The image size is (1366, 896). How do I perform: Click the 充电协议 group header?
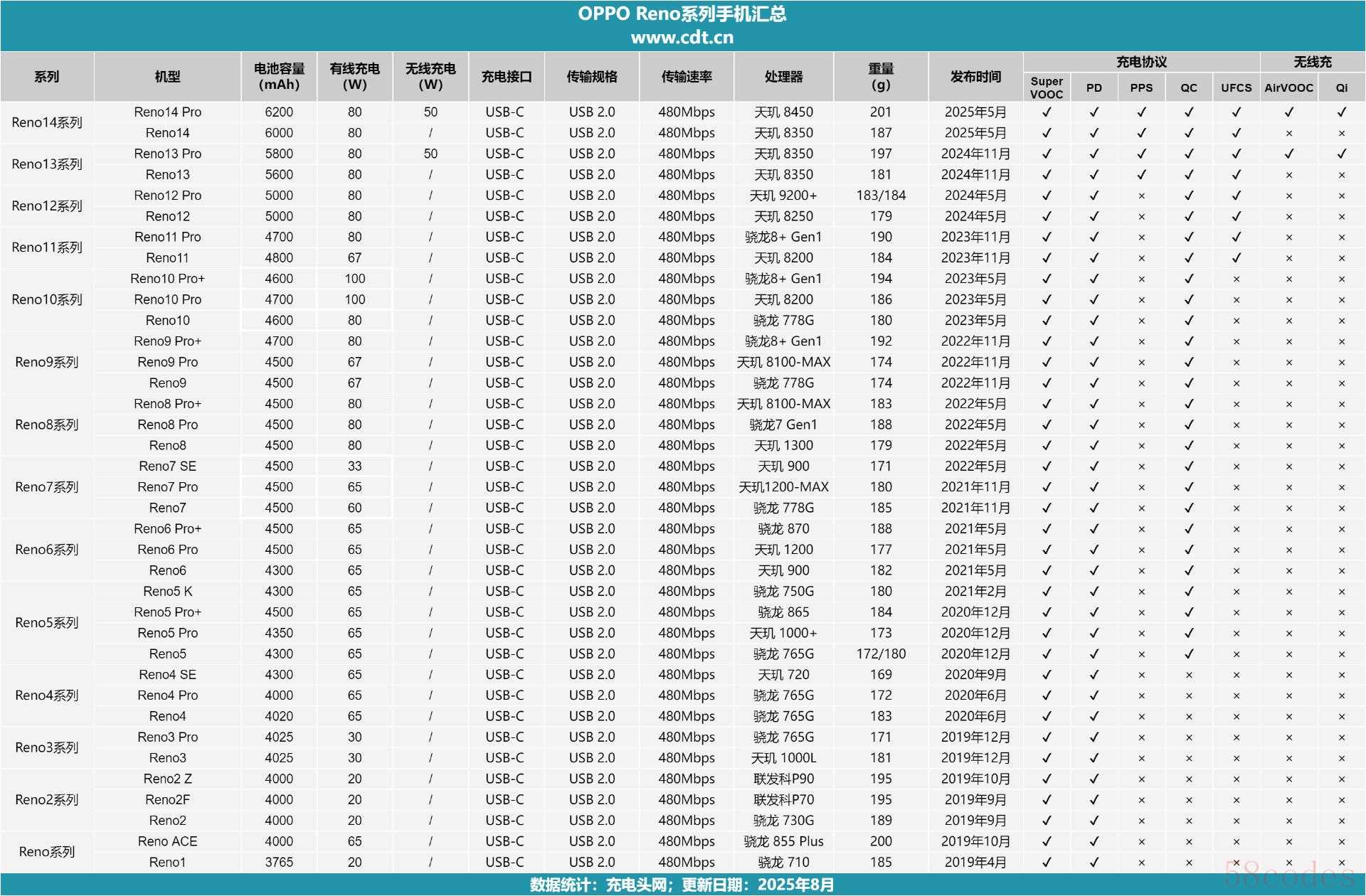click(1141, 62)
